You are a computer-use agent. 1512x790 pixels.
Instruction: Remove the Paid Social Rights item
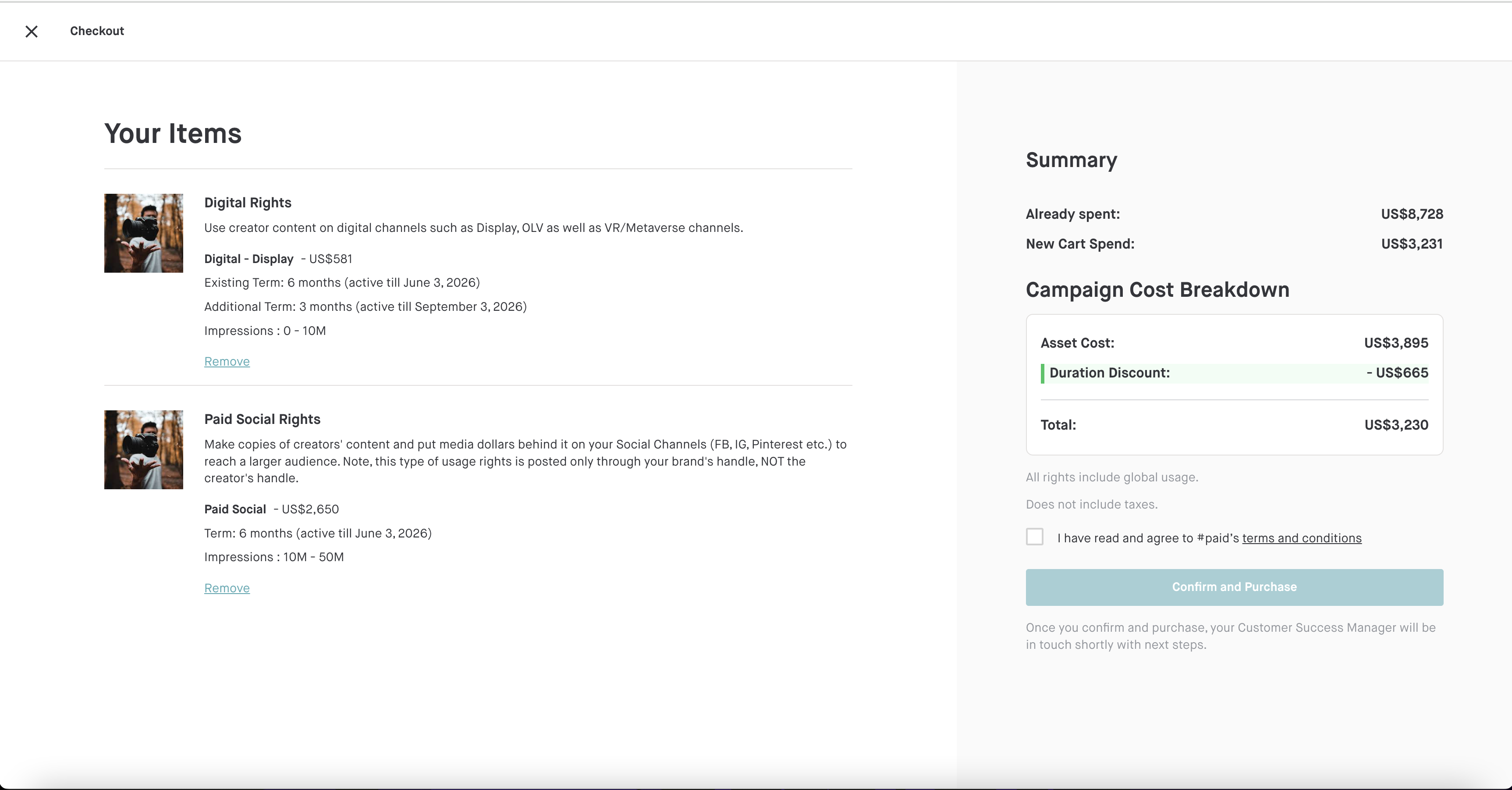(227, 588)
